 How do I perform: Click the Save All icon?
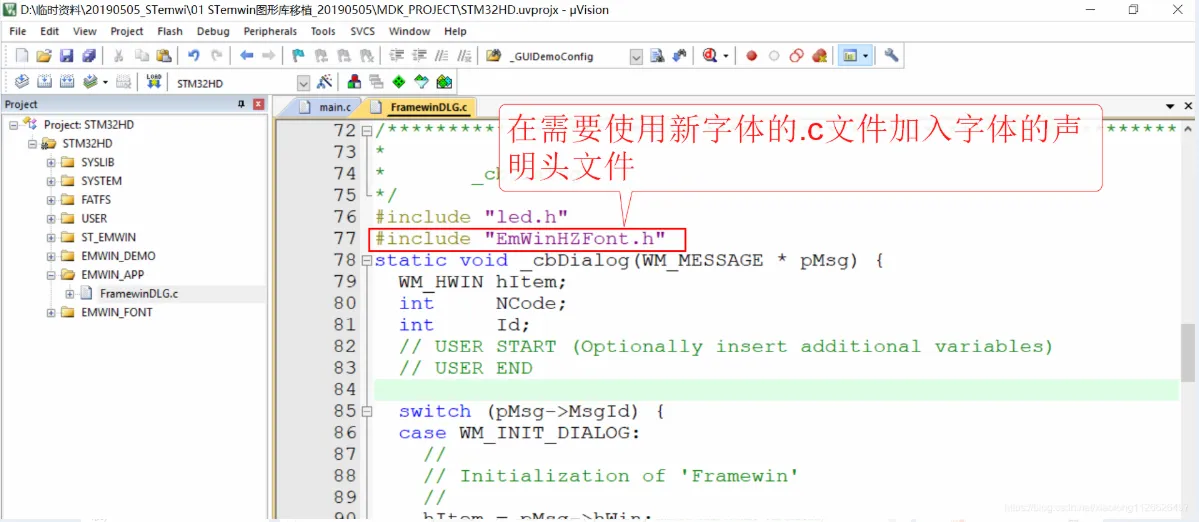[x=89, y=56]
